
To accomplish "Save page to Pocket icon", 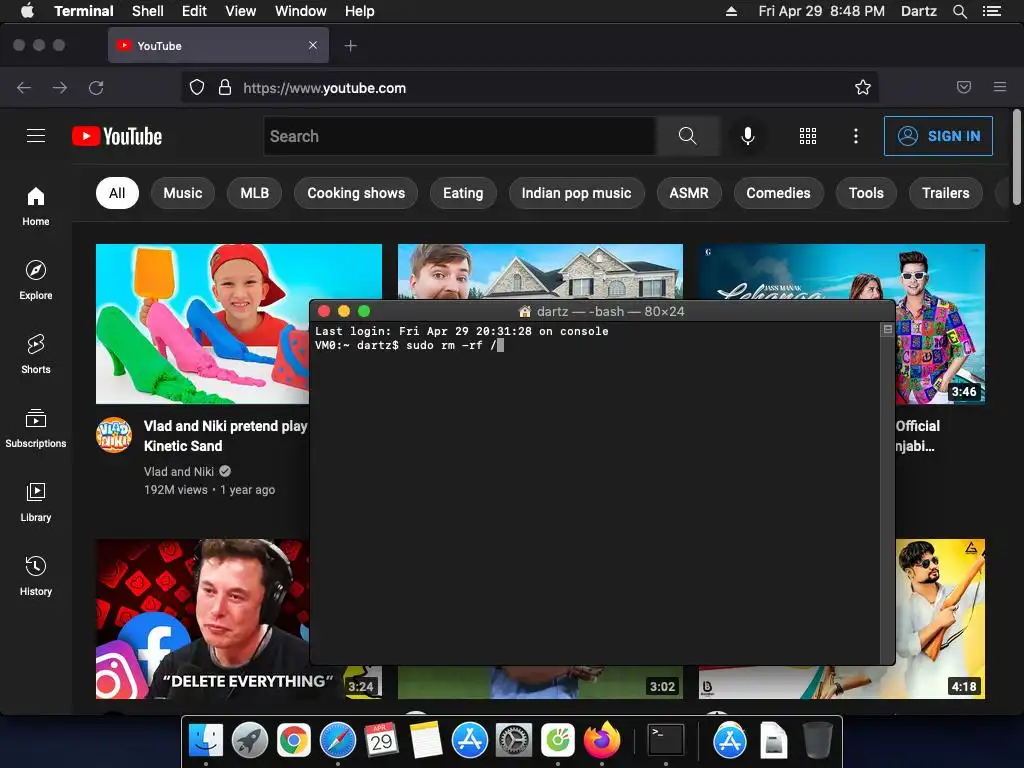I will click(964, 87).
